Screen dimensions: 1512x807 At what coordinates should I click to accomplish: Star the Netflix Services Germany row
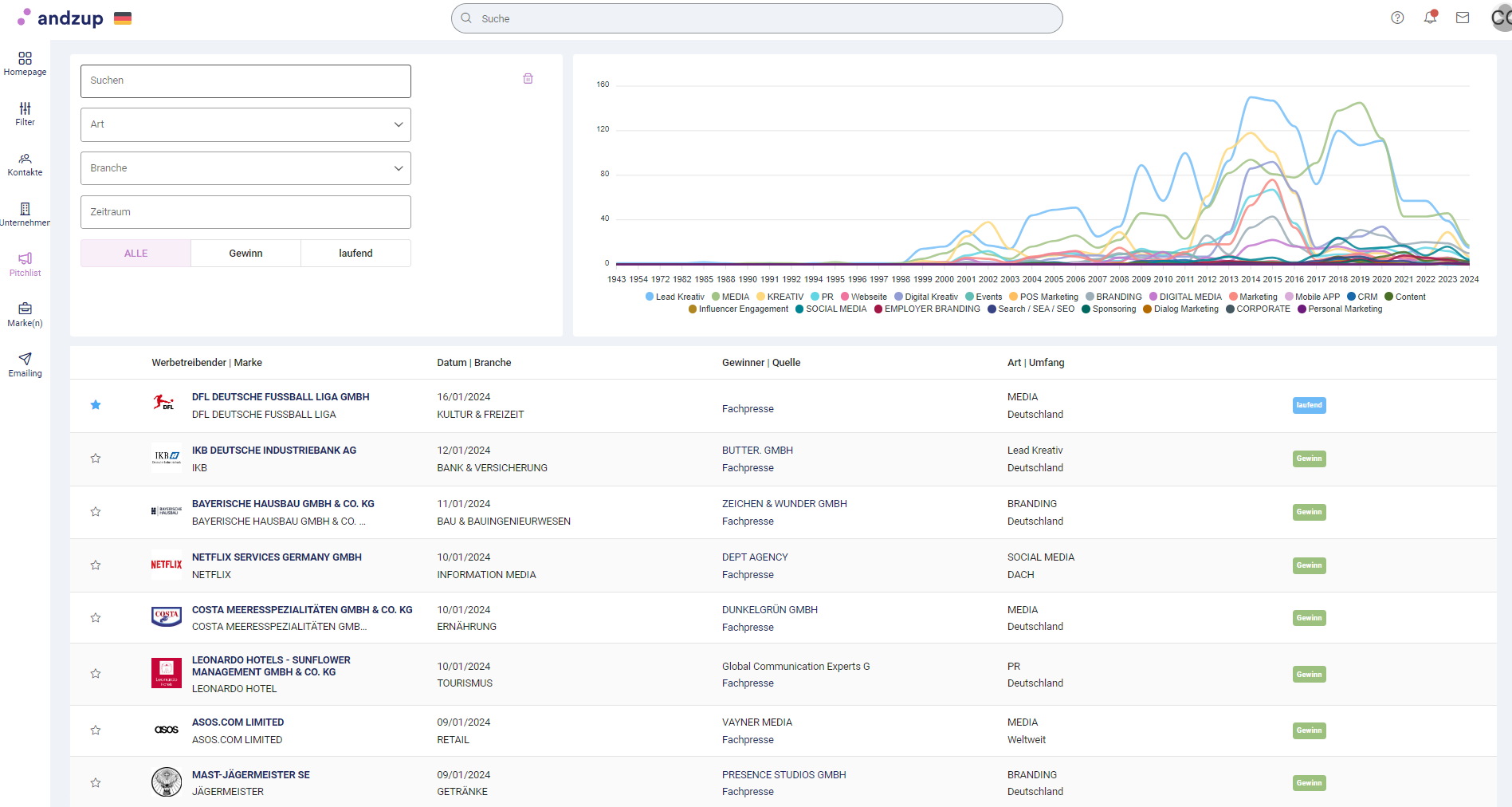tap(96, 565)
